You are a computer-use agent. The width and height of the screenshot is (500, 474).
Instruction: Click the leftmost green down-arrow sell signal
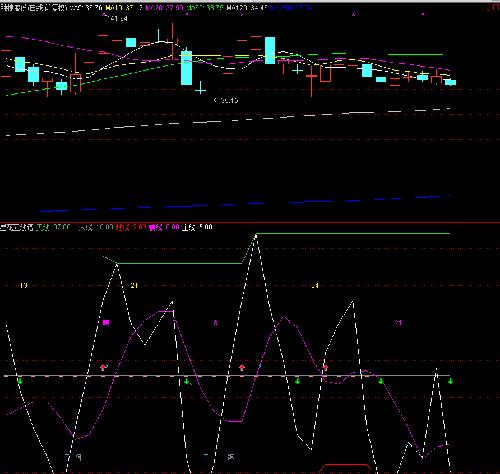(x=20, y=381)
